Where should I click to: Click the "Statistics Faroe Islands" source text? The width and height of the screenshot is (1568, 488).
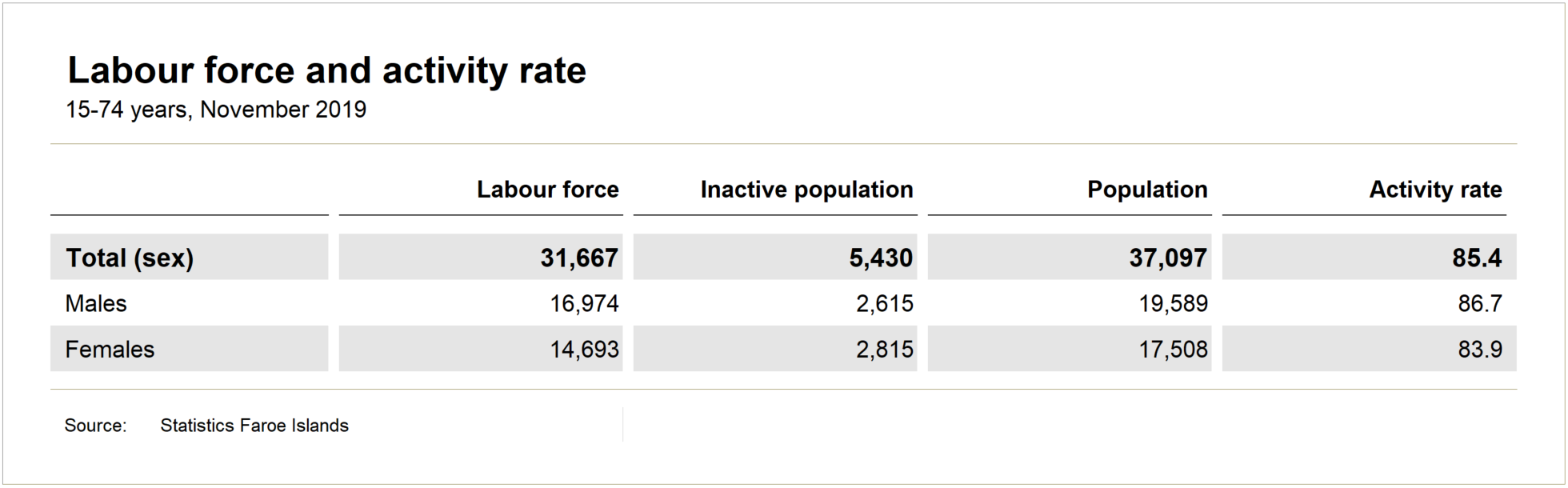(x=254, y=426)
